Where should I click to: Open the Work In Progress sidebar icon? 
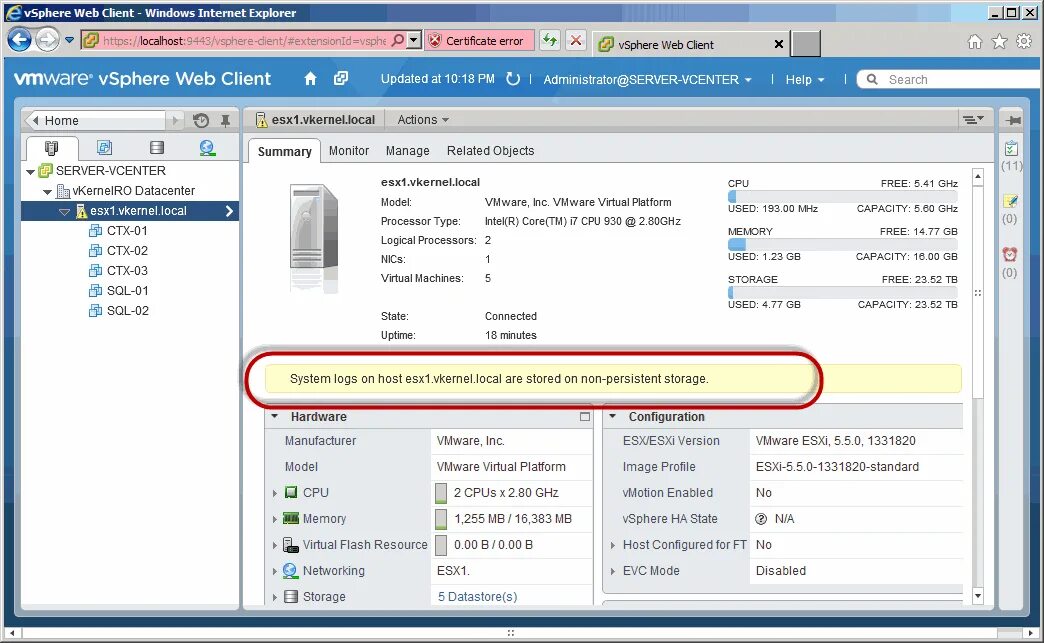pyautogui.click(x=1010, y=201)
